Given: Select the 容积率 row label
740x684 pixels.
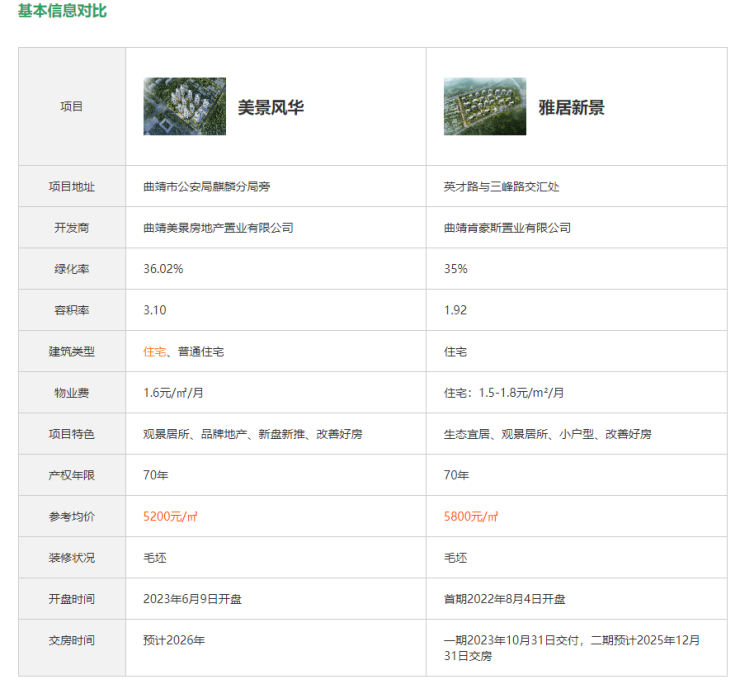Looking at the screenshot, I should tap(72, 310).
